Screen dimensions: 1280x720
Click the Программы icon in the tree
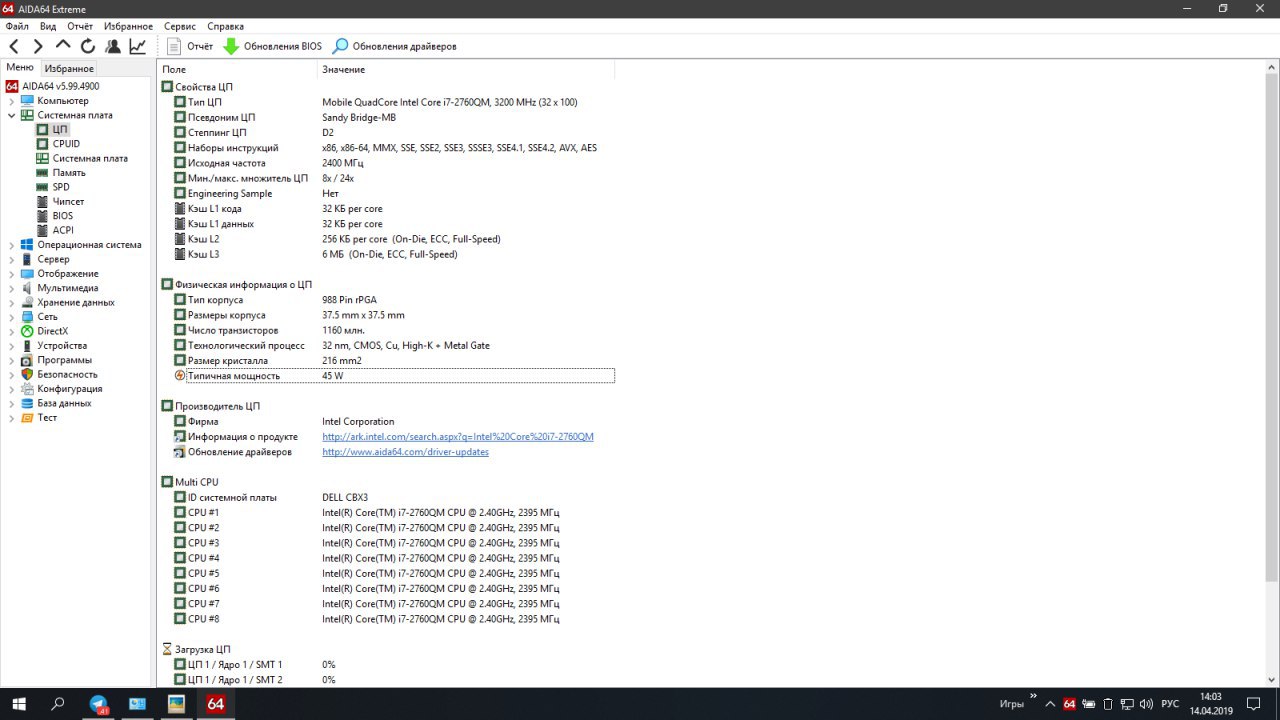tap(27, 360)
